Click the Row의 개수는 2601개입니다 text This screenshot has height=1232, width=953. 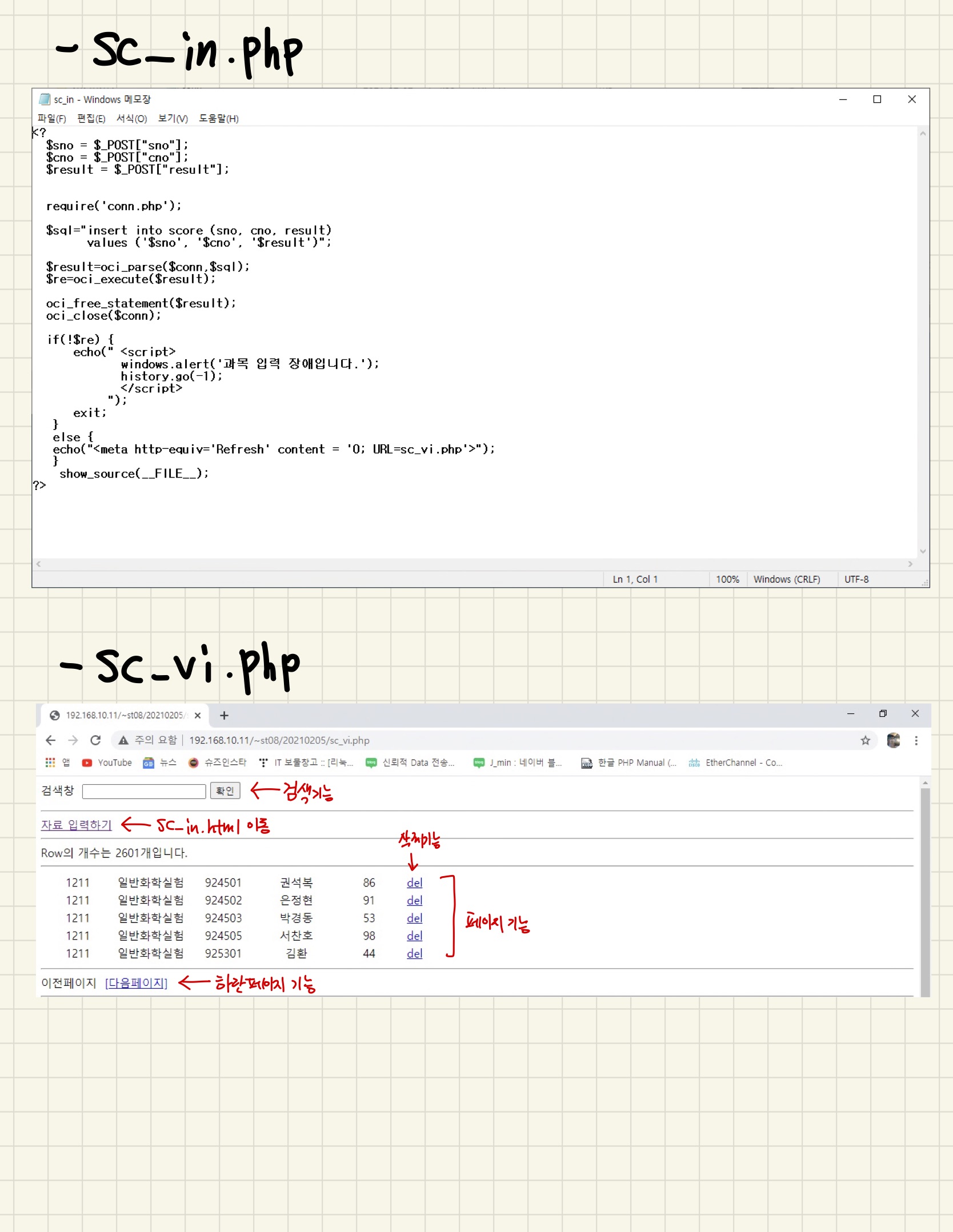114,853
